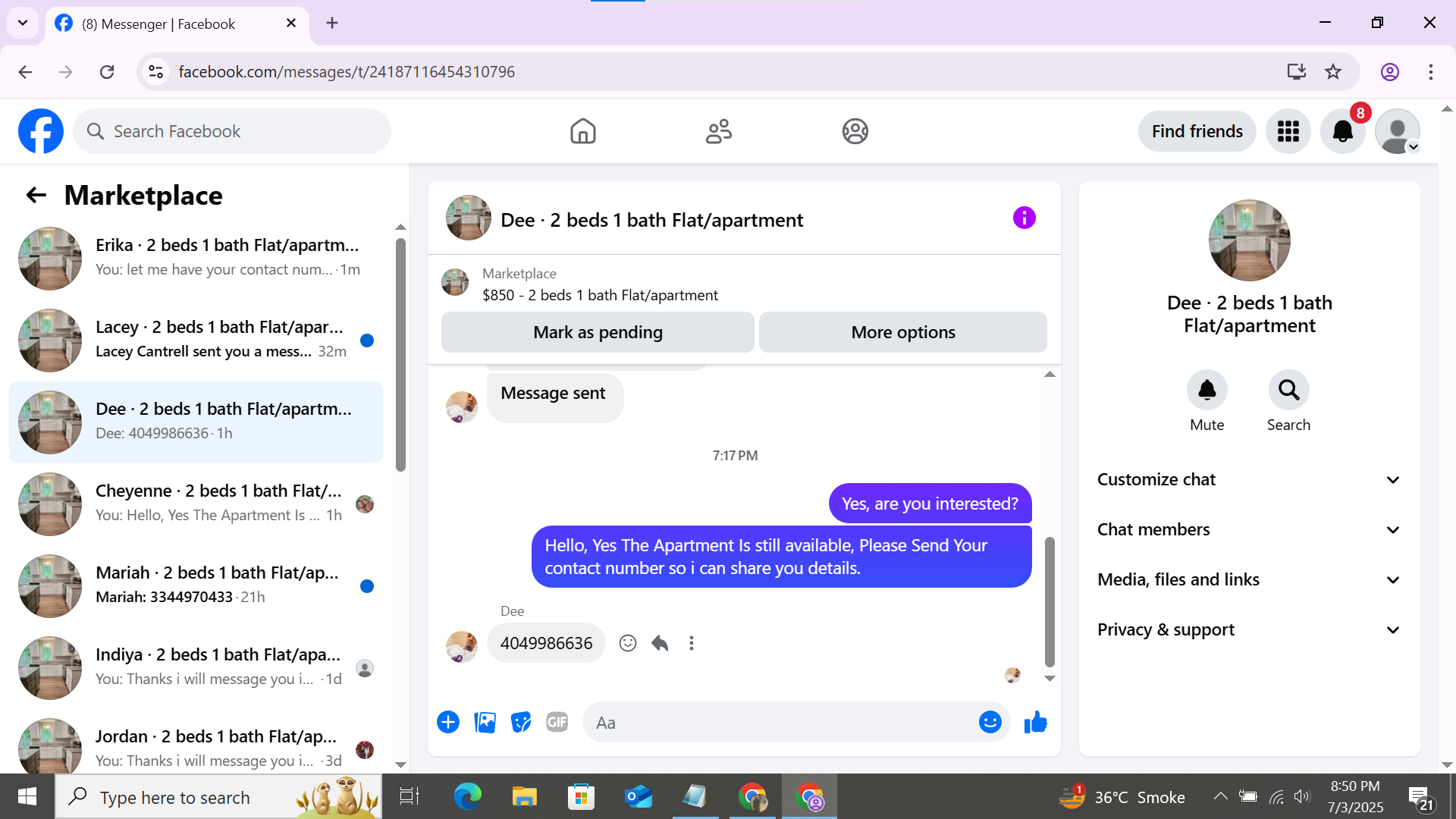Image resolution: width=1456 pixels, height=819 pixels.
Task: Open the emoji picker in the message box
Action: point(990,722)
